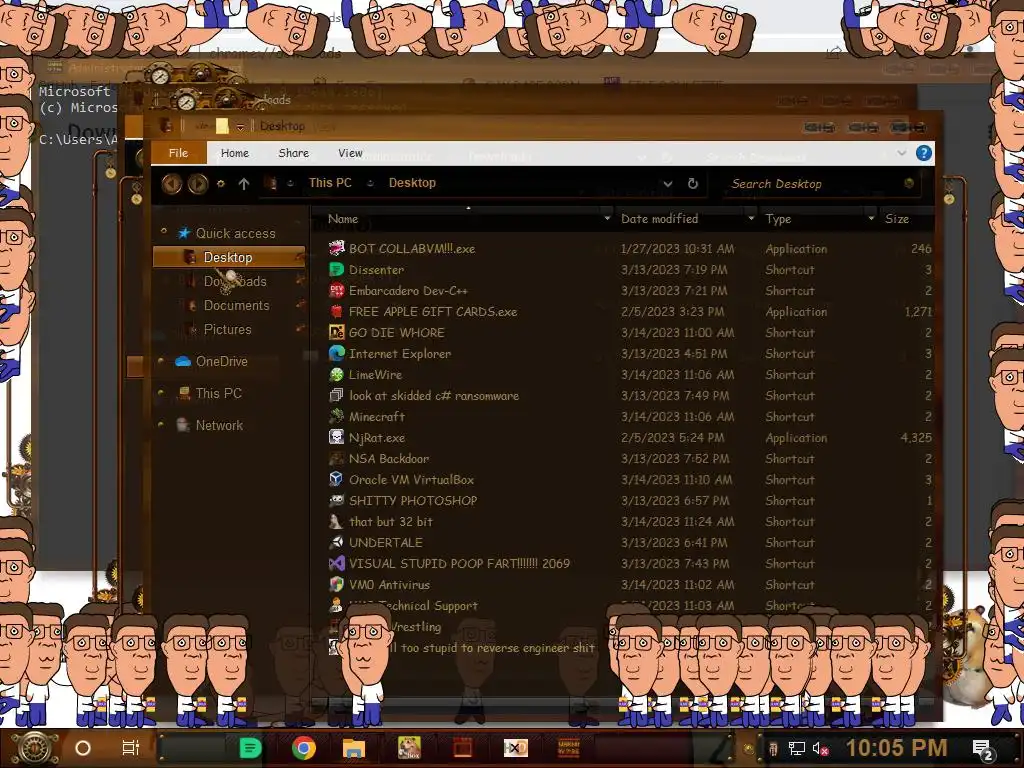This screenshot has height=768, width=1024.
Task: Select Network in the navigation pane
Action: click(x=219, y=425)
